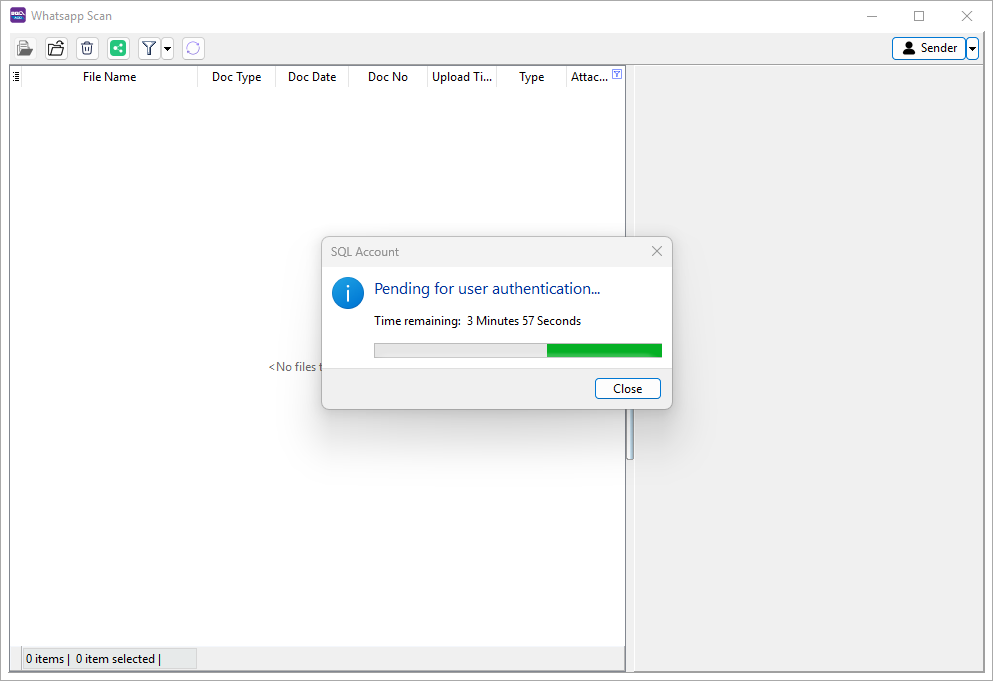Image resolution: width=993 pixels, height=681 pixels.
Task: Click the funnel filter icon
Action: tap(149, 48)
